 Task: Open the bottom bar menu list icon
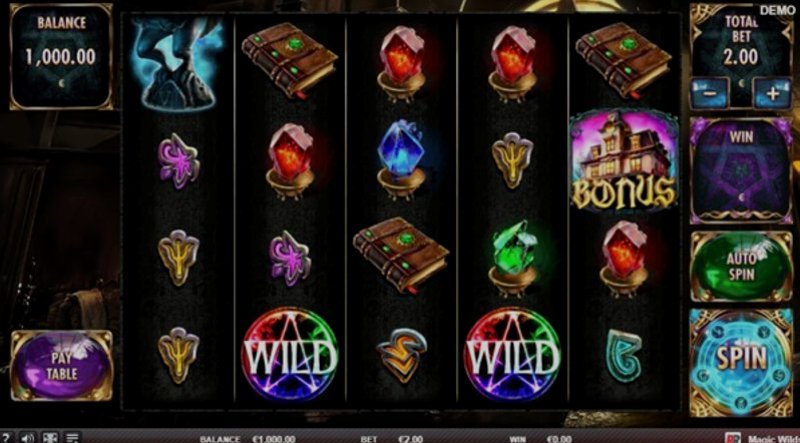(x=72, y=438)
